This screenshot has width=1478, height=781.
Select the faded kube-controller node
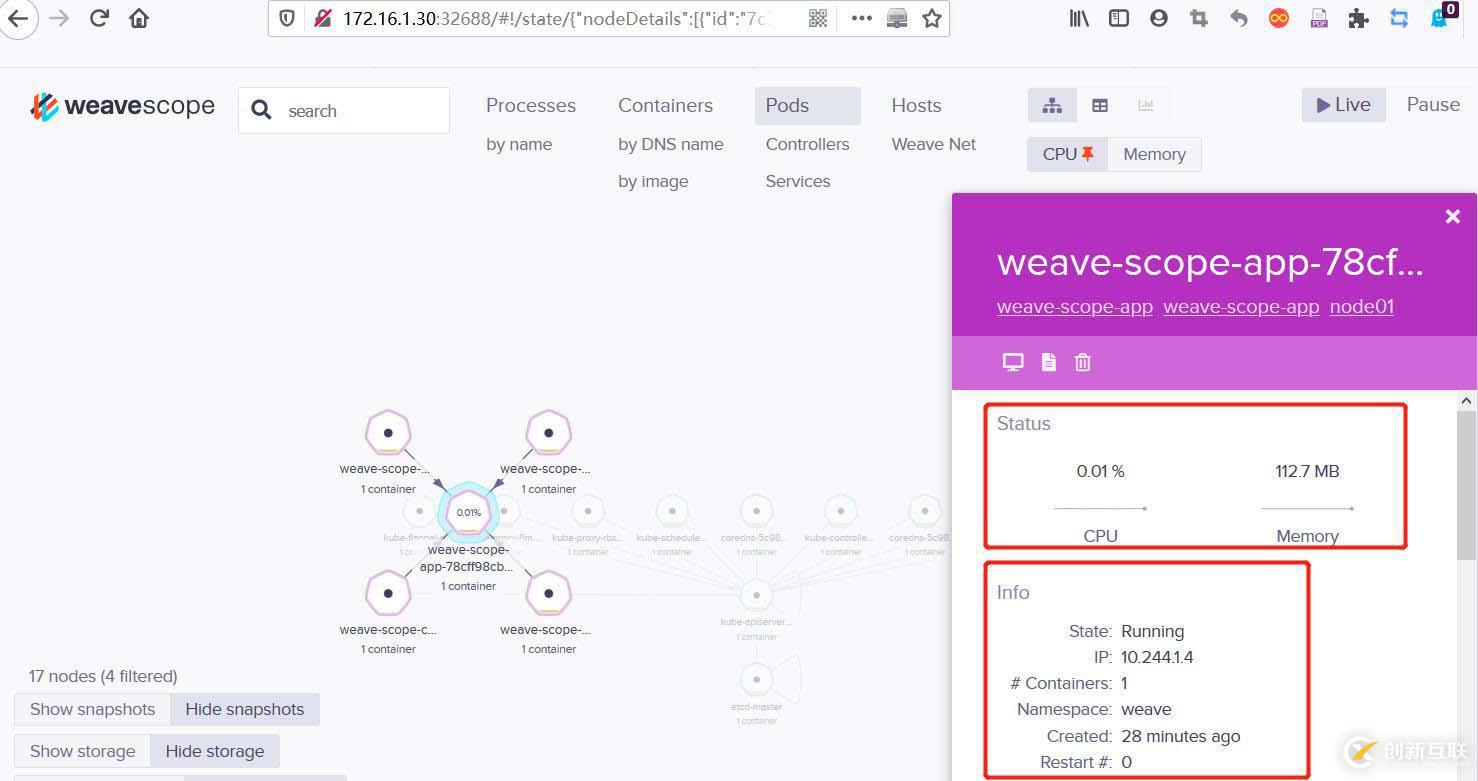841,511
